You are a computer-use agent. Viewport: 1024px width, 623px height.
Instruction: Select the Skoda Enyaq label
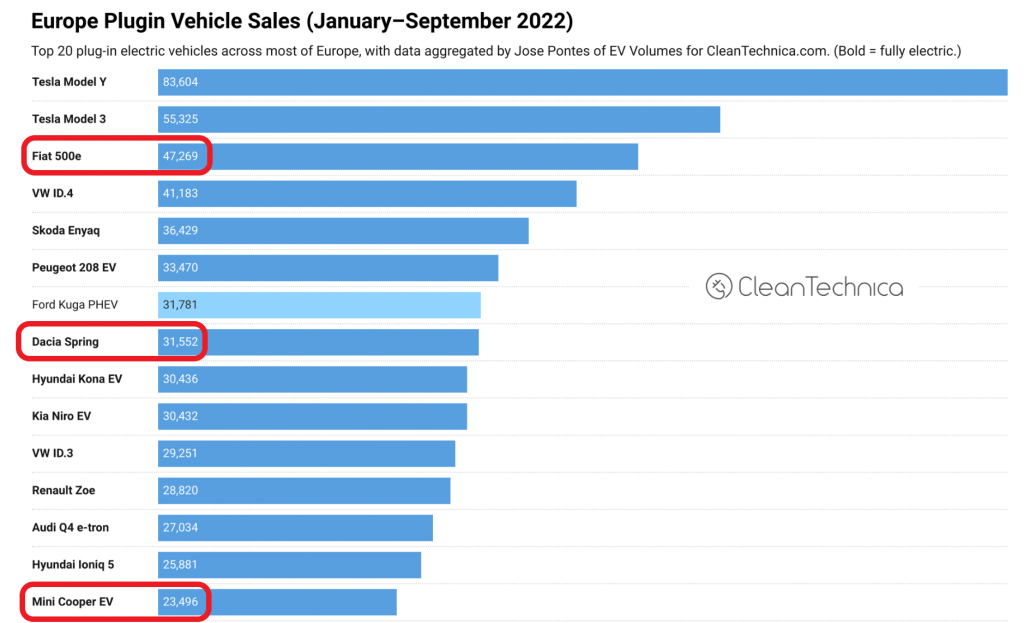pyautogui.click(x=66, y=230)
